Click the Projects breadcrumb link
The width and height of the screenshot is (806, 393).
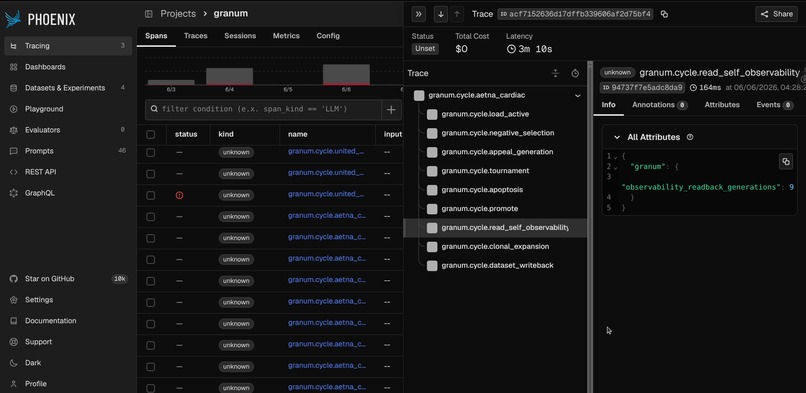click(178, 14)
